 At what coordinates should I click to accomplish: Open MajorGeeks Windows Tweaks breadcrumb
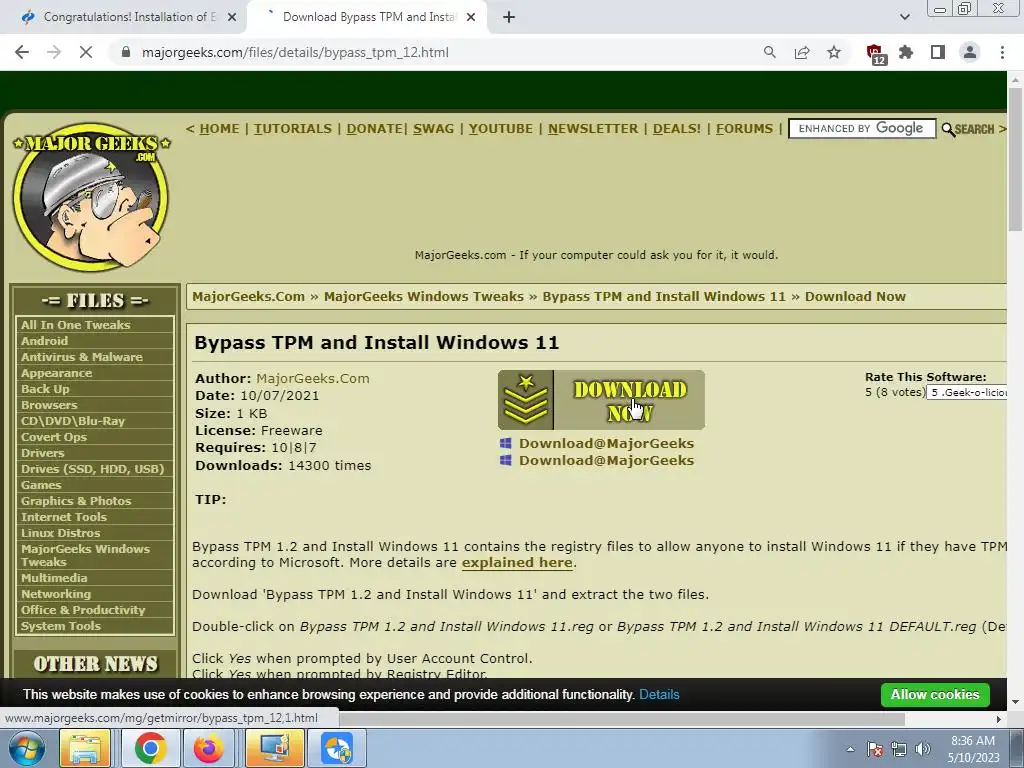424,296
